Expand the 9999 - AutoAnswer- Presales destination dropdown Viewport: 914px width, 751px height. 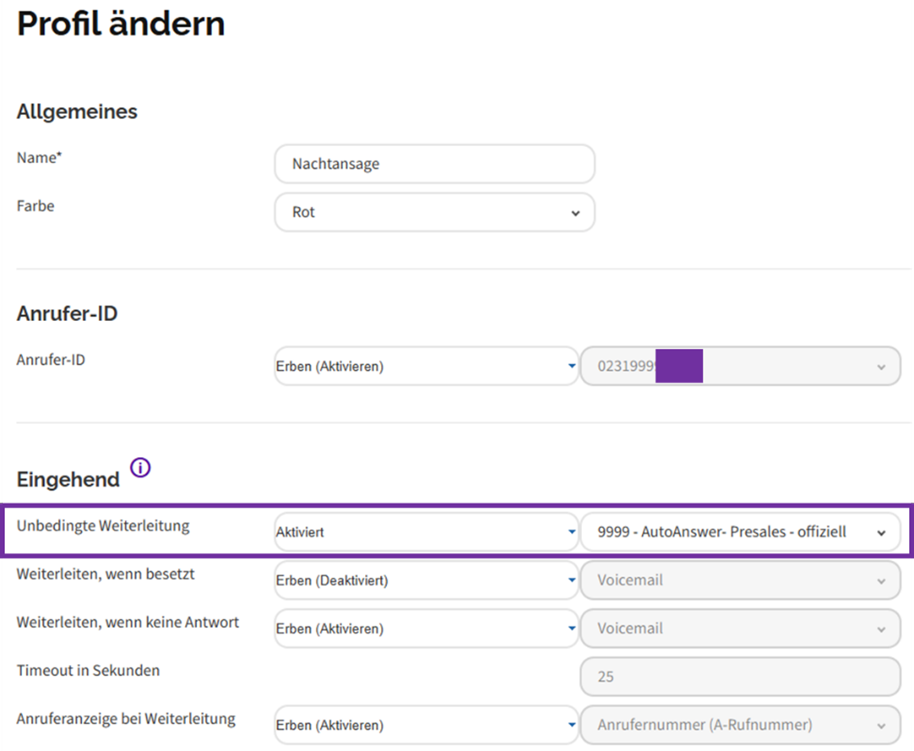pyautogui.click(x=740, y=532)
